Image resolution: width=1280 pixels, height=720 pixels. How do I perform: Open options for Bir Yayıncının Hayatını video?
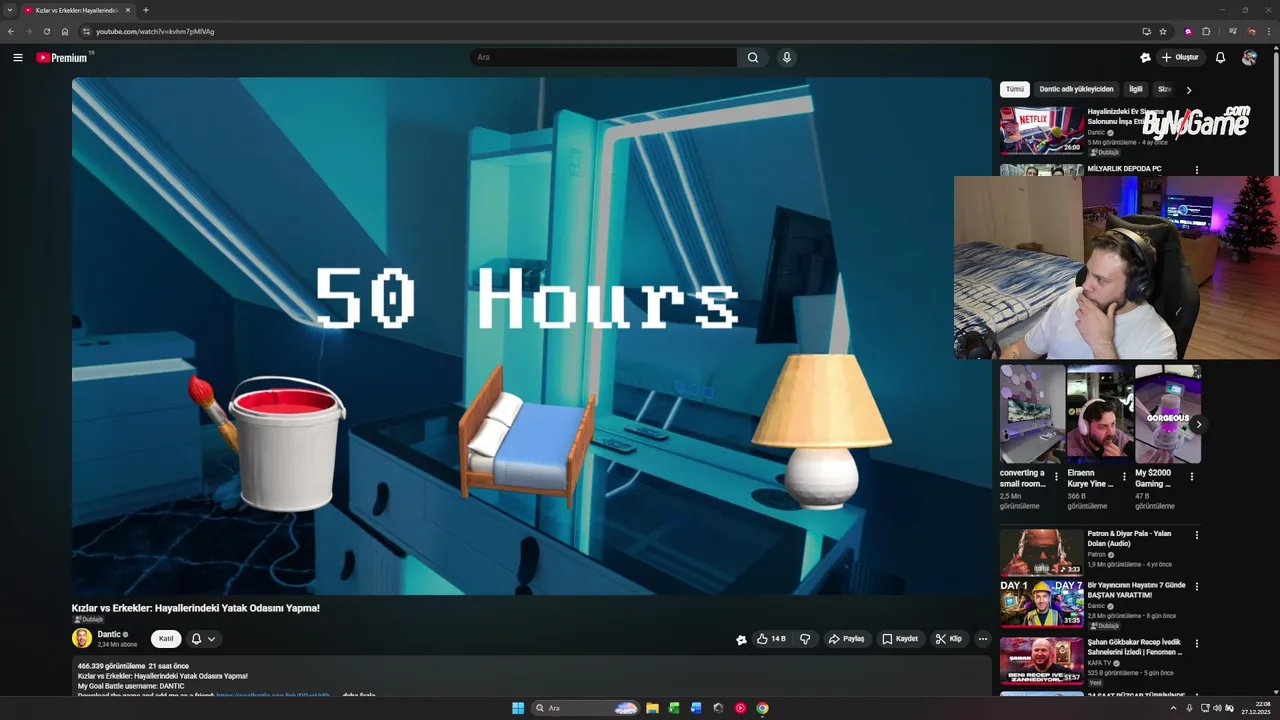pyautogui.click(x=1196, y=586)
